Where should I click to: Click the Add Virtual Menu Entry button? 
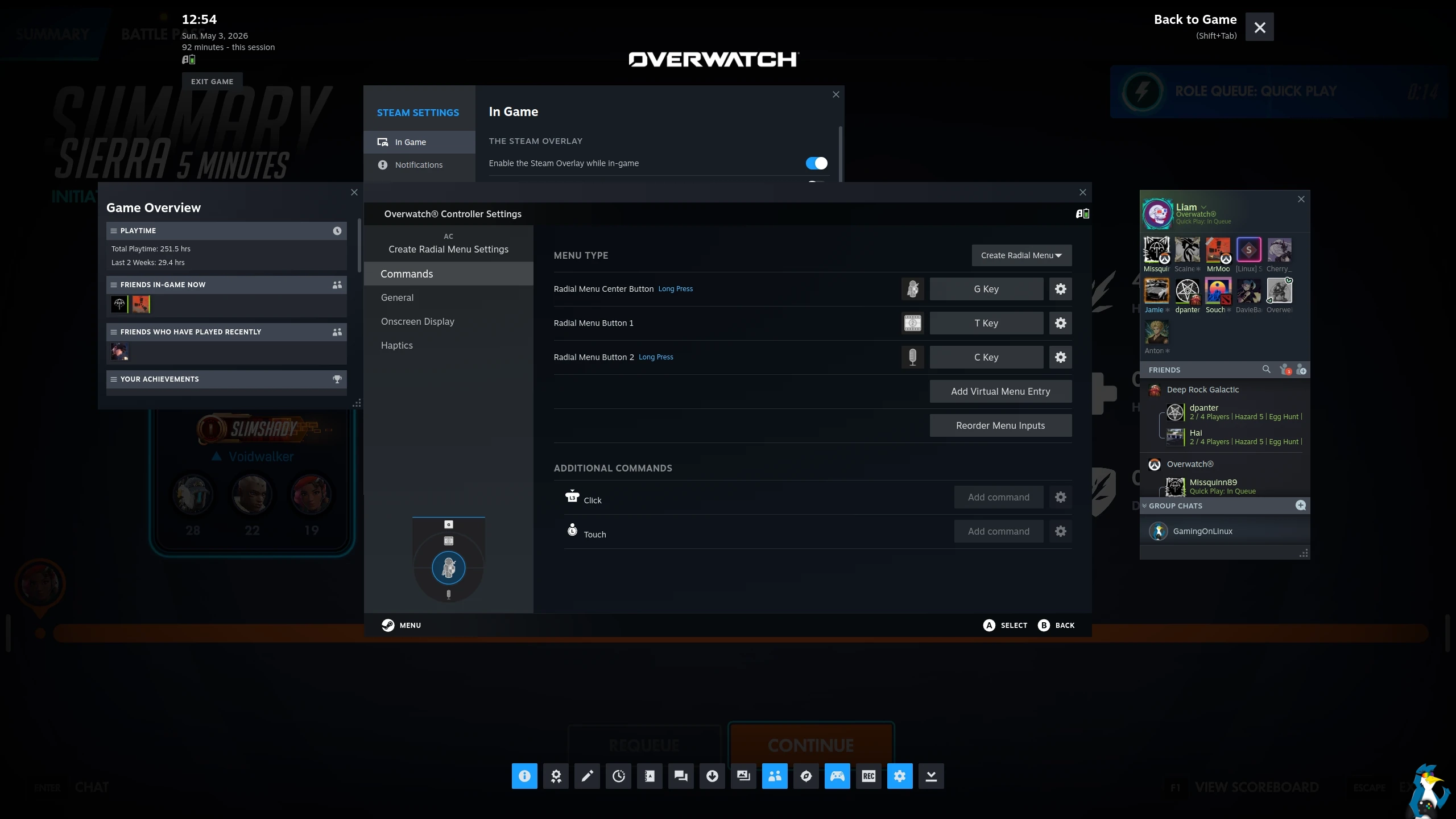(x=1000, y=391)
